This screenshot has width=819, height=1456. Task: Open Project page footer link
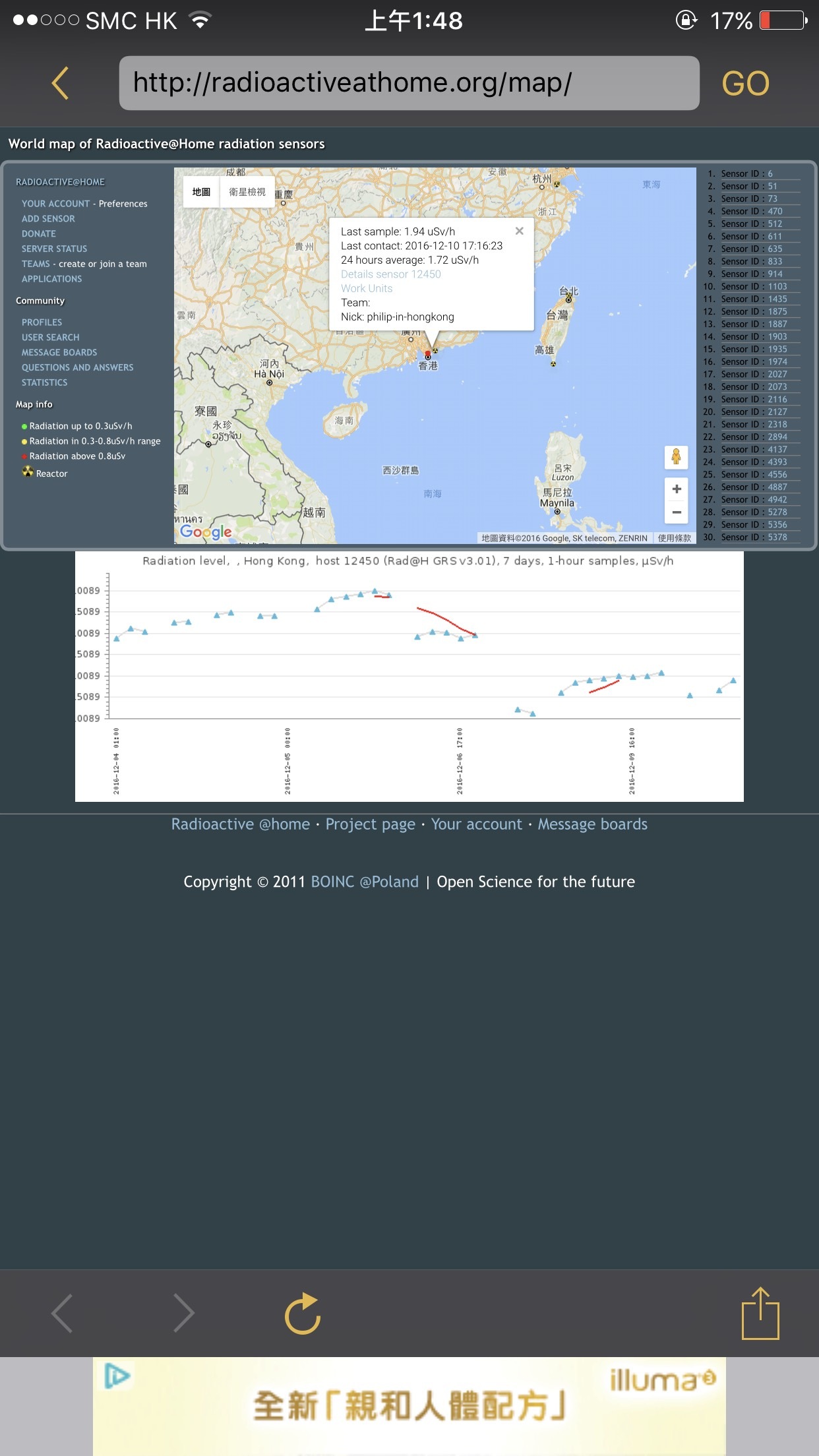[371, 824]
